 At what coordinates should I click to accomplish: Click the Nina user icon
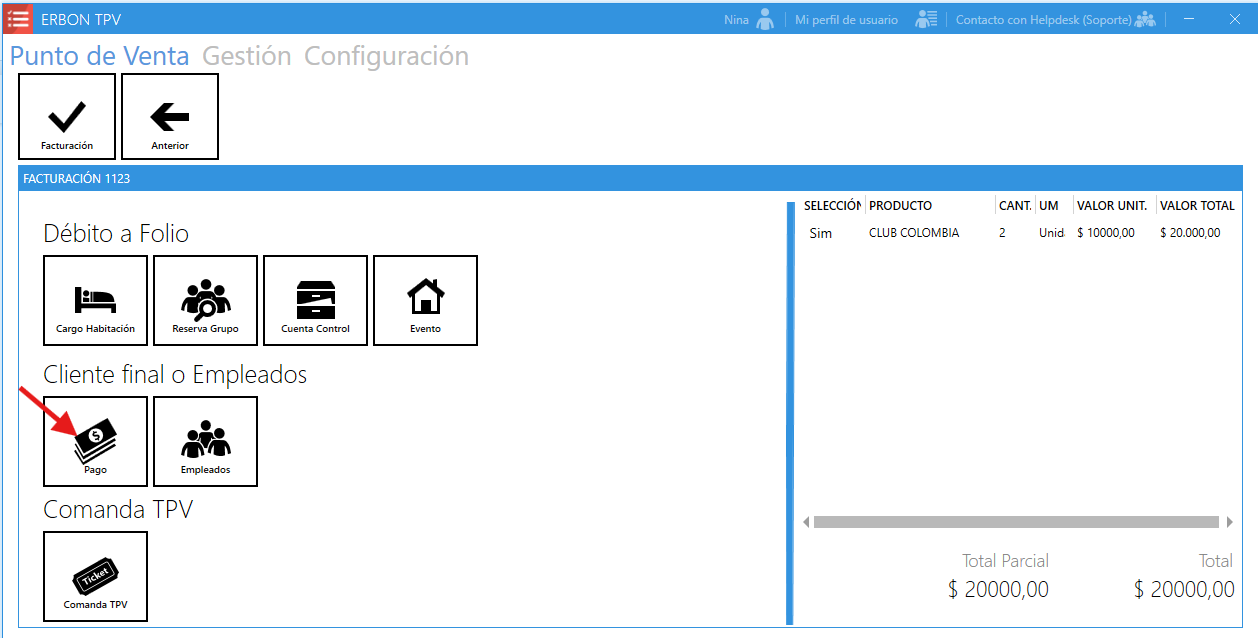tap(765, 20)
